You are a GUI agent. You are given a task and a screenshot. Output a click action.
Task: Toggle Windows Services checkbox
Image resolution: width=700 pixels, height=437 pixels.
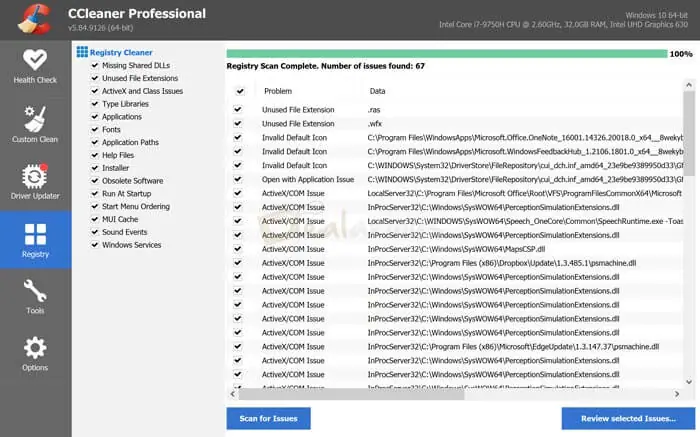(x=95, y=245)
